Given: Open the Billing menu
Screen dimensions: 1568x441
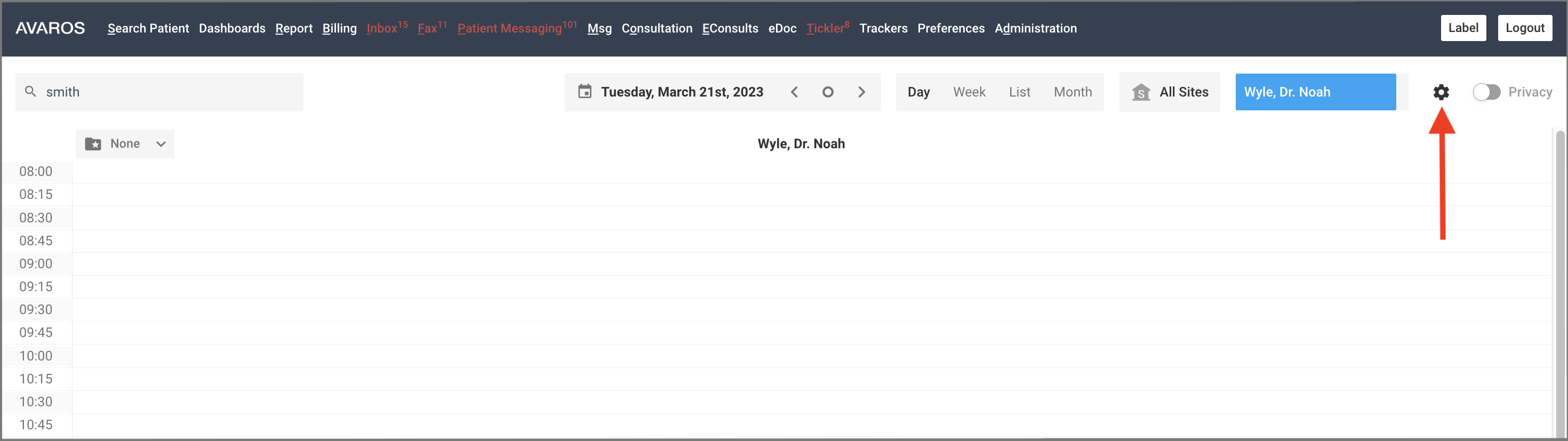Looking at the screenshot, I should (339, 28).
